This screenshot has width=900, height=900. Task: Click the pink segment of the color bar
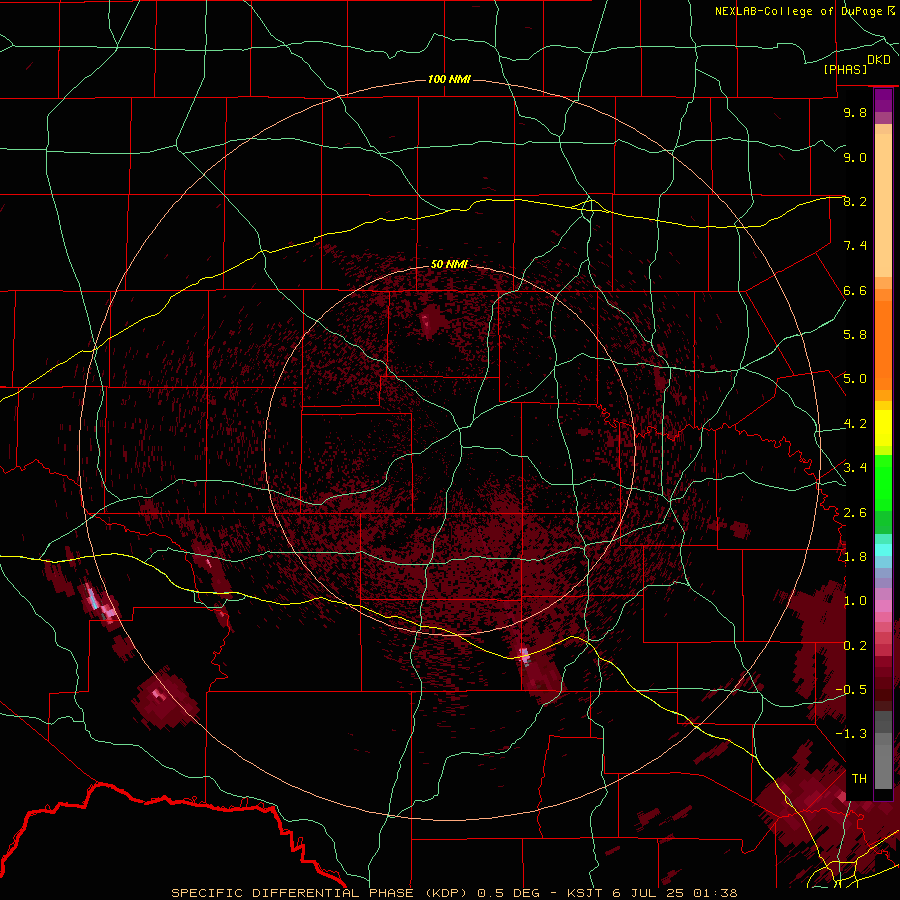click(x=883, y=606)
